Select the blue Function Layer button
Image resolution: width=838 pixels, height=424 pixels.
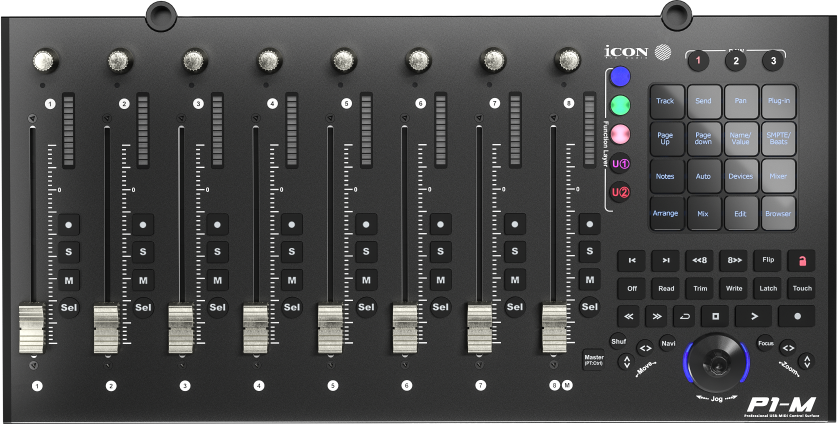(620, 77)
